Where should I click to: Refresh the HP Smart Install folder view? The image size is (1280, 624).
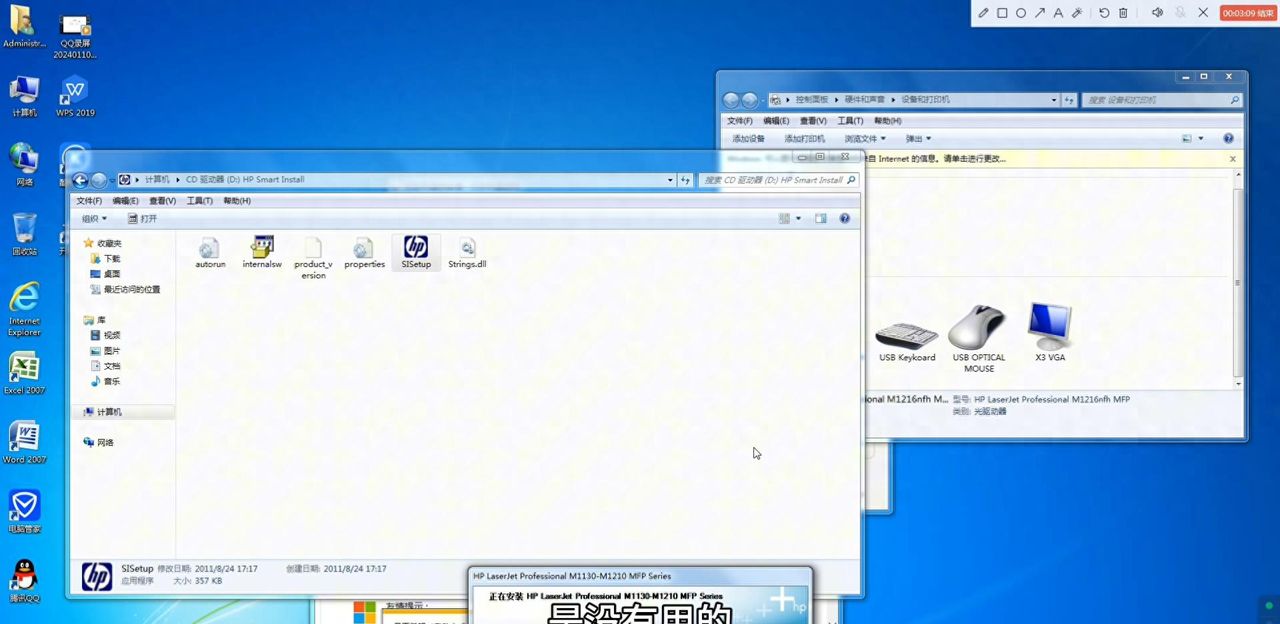pos(685,180)
